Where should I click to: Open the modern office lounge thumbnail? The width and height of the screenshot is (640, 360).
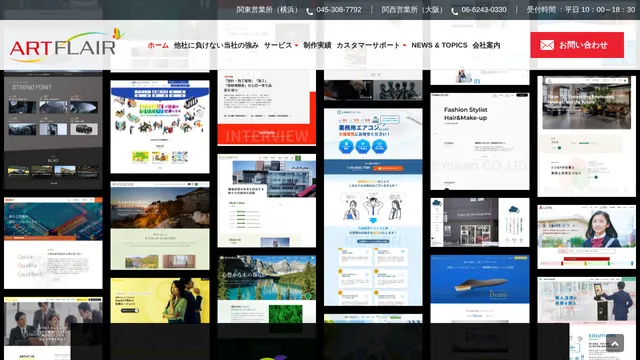coord(587,136)
